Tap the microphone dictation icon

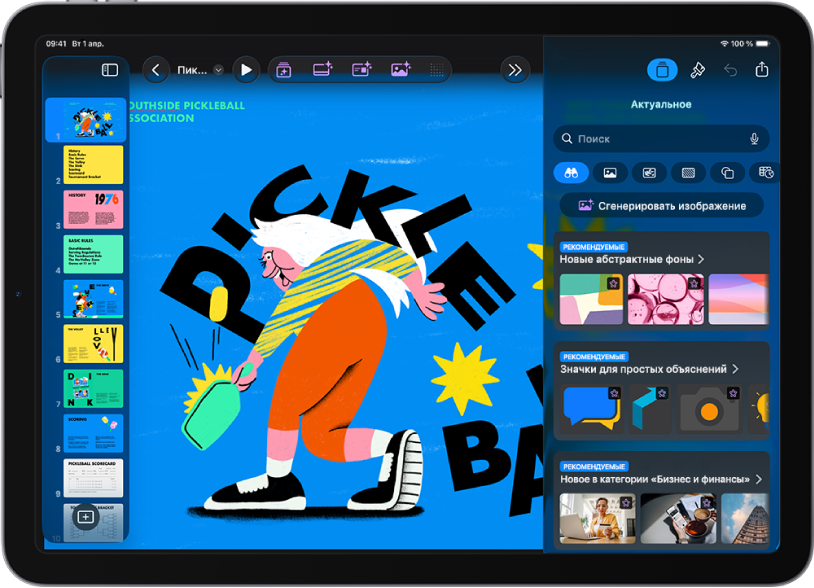pos(754,139)
